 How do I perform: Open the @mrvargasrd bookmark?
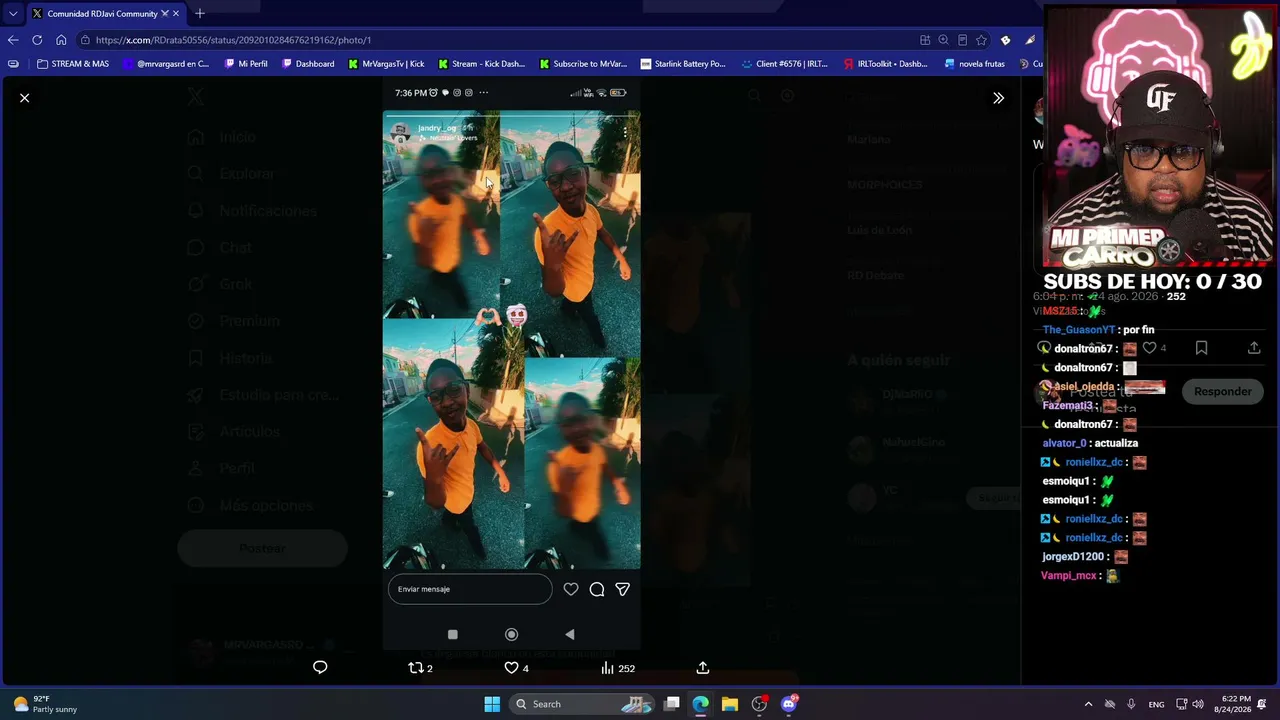coord(166,64)
